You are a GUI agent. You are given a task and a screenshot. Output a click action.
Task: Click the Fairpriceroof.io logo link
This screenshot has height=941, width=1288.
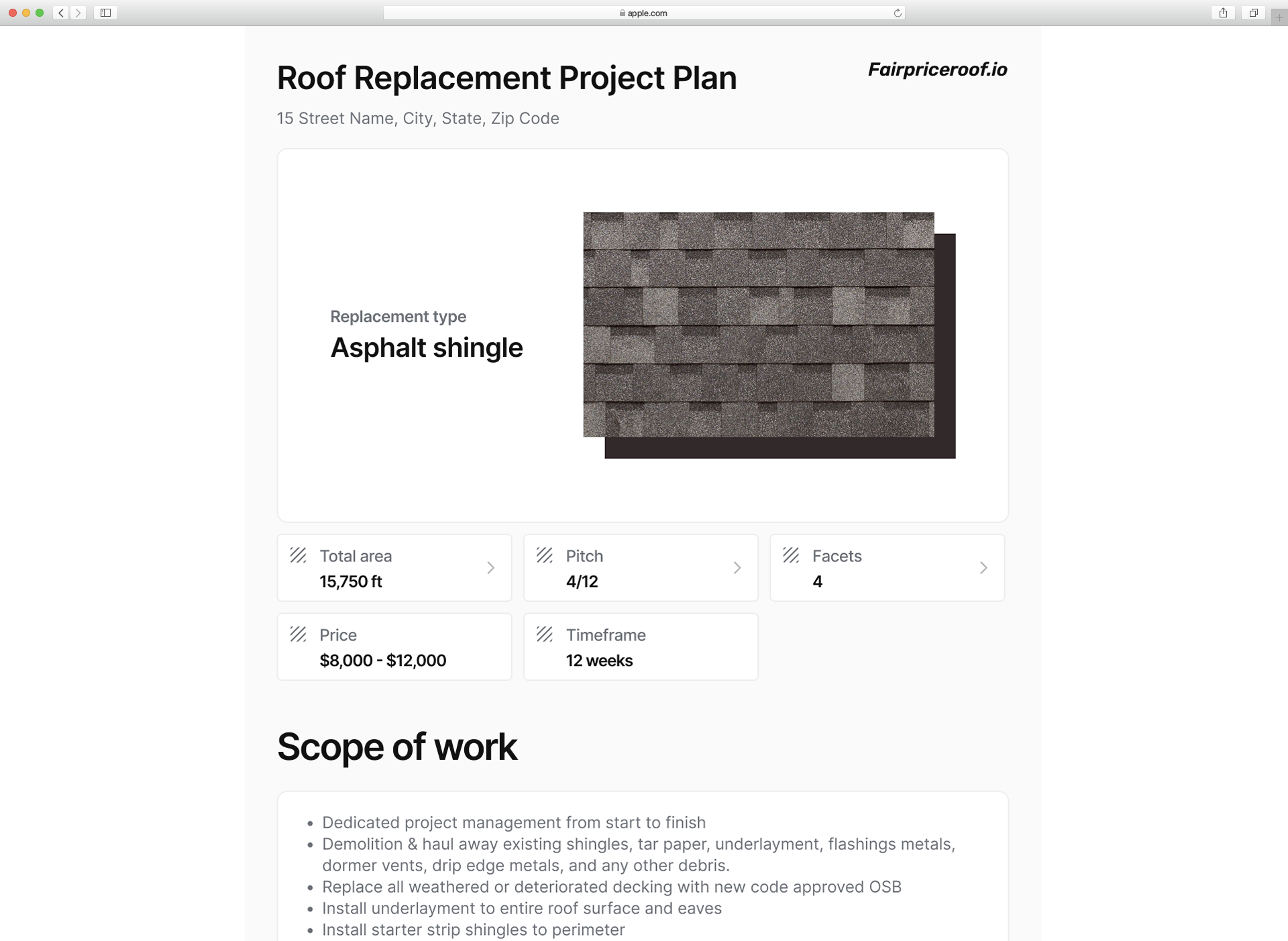click(x=937, y=70)
